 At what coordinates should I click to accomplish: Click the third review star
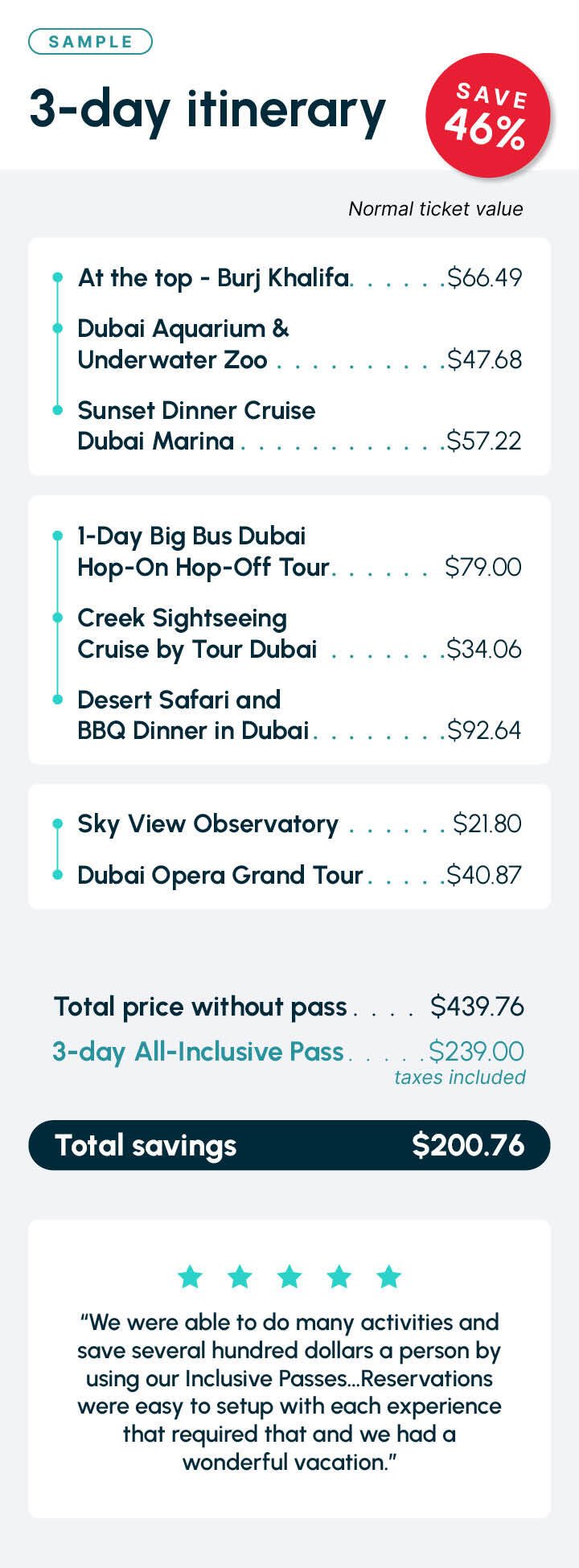coord(289,1275)
